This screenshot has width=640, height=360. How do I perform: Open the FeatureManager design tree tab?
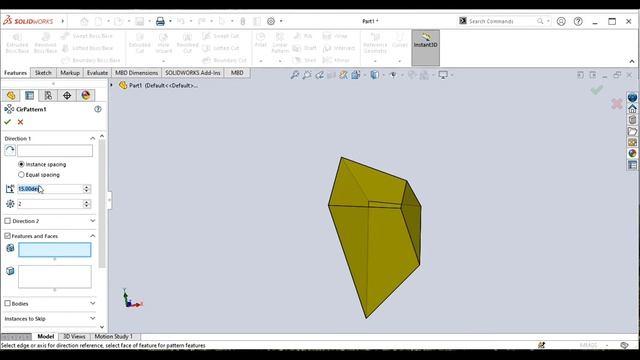click(x=11, y=96)
